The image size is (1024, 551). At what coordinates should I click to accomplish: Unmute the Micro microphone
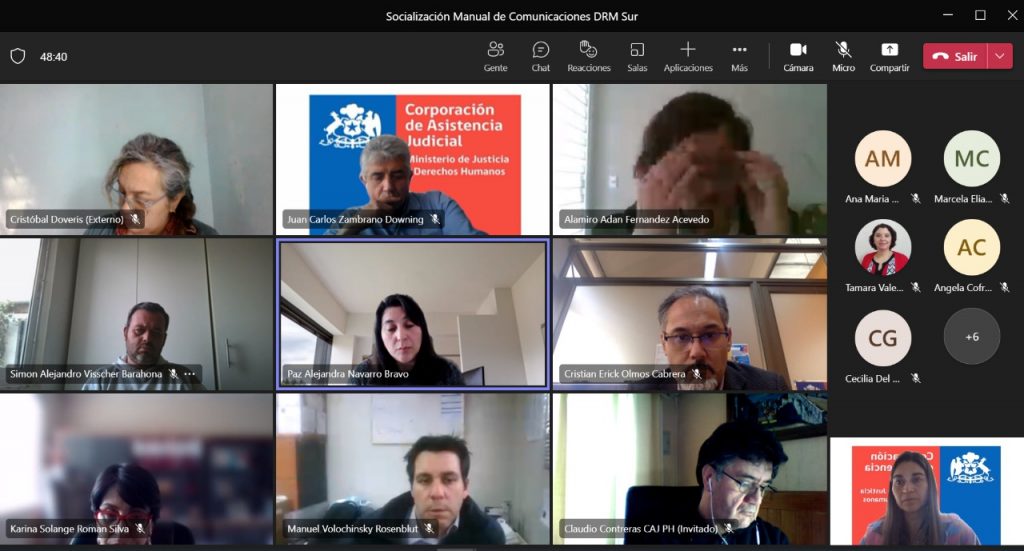(843, 56)
